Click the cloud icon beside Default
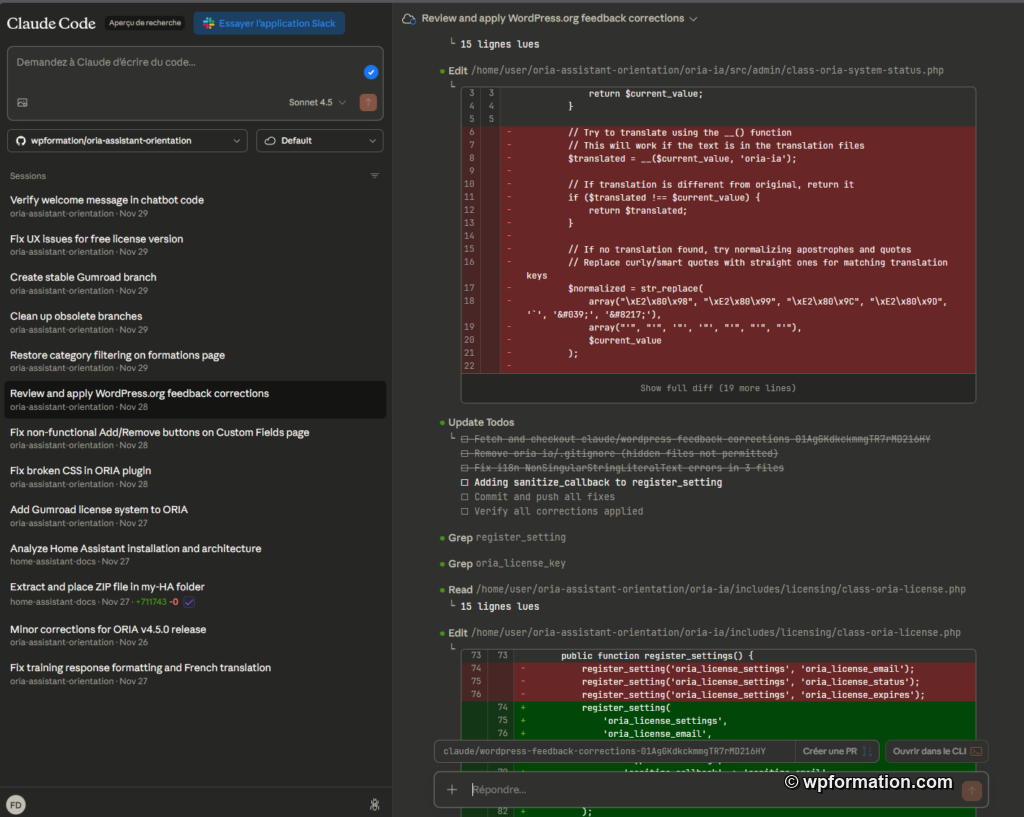 270,141
